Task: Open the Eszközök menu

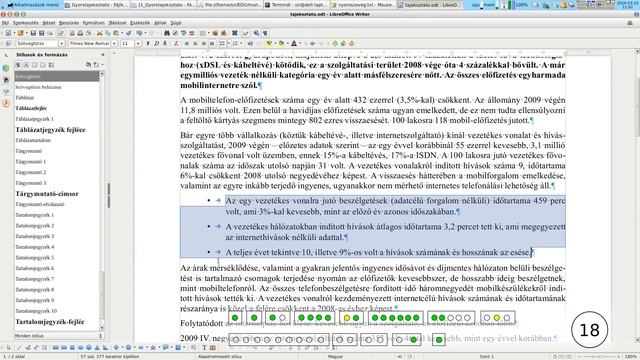Action: tap(140, 23)
